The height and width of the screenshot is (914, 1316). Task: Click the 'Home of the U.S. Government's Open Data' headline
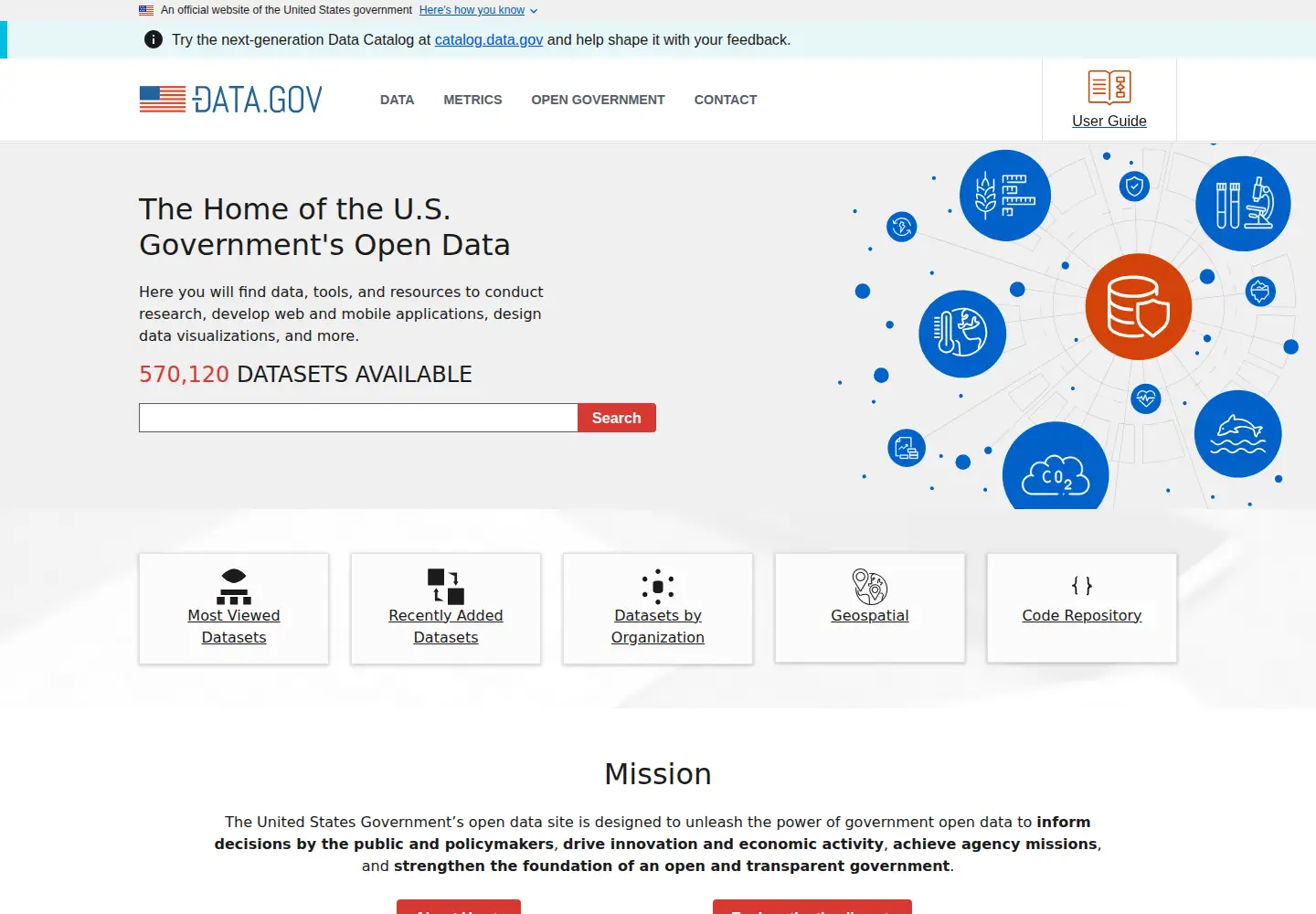pyautogui.click(x=324, y=227)
